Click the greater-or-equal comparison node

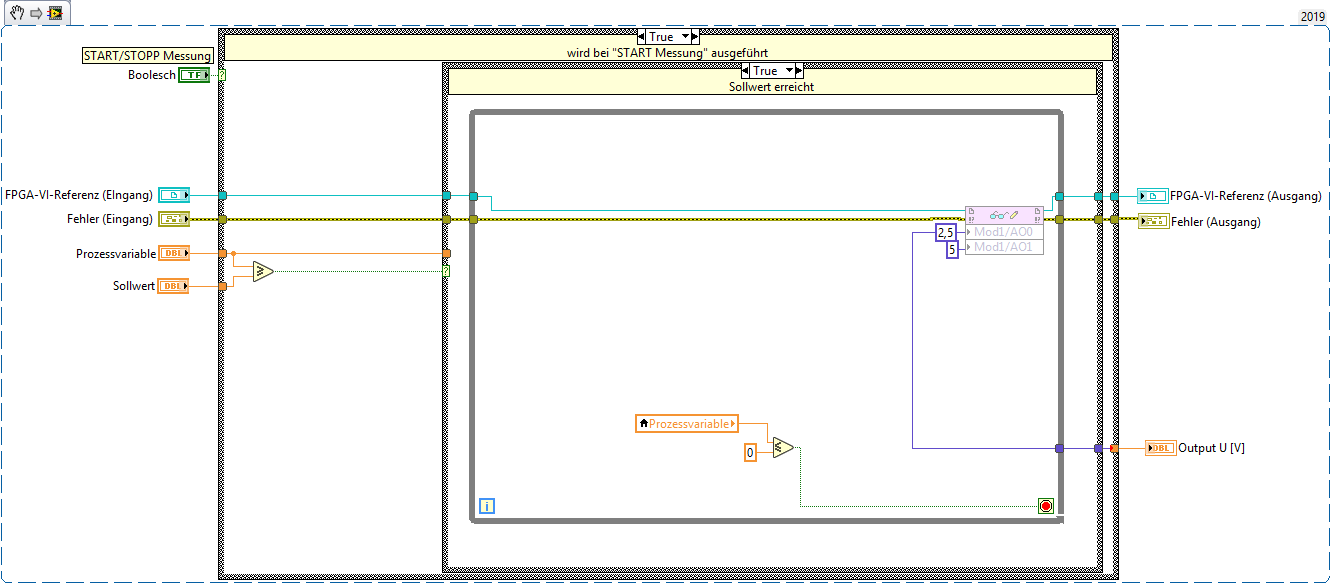tap(262, 271)
